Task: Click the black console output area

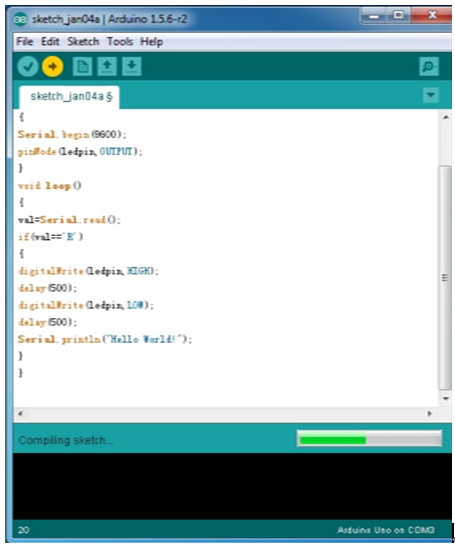Action: coord(232,486)
